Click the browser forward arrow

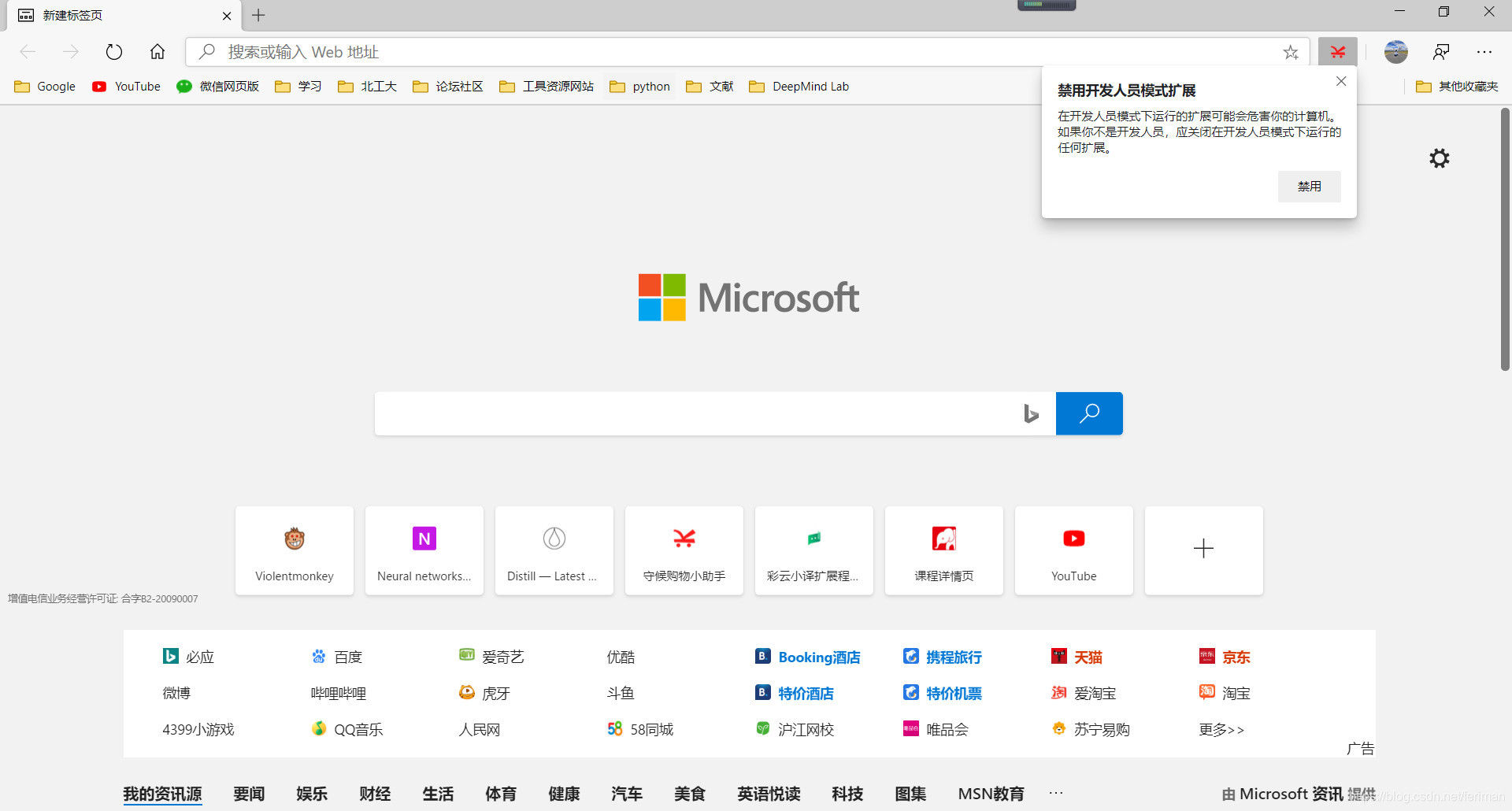[x=71, y=52]
